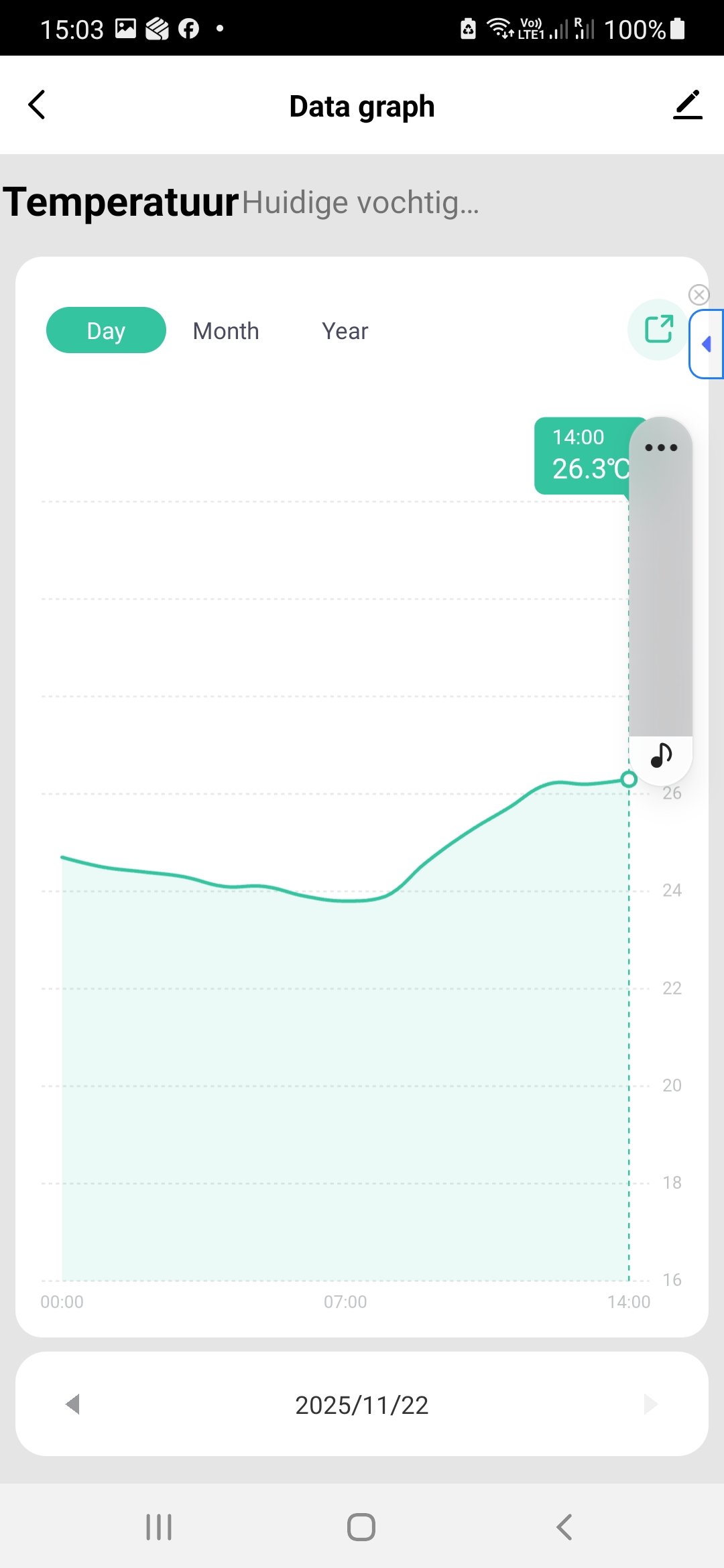Switch to Huidige vochtig... tab

pyautogui.click(x=361, y=203)
